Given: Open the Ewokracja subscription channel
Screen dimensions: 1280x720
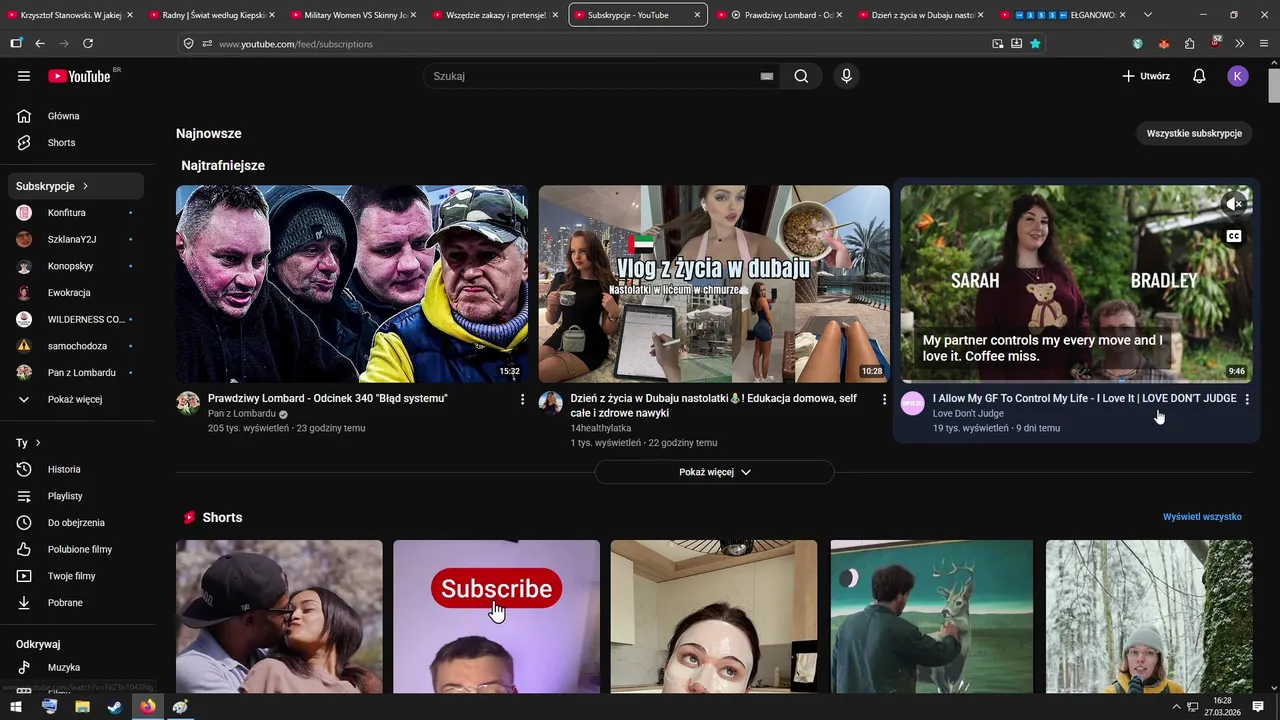Looking at the screenshot, I should [x=78, y=293].
